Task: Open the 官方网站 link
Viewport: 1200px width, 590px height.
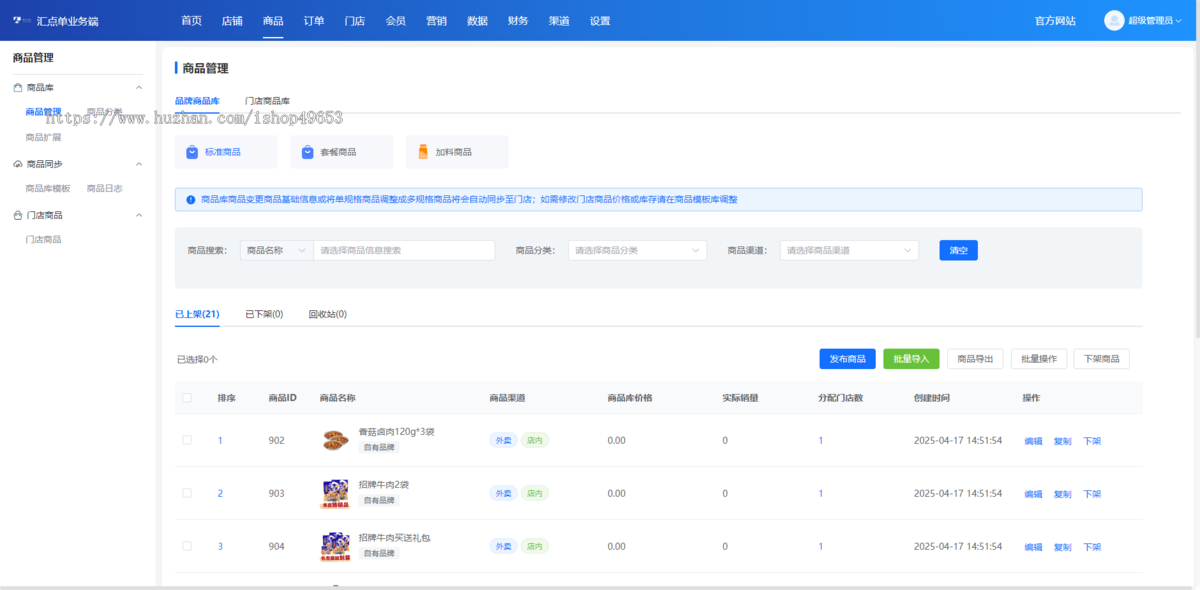Action: (x=1055, y=21)
